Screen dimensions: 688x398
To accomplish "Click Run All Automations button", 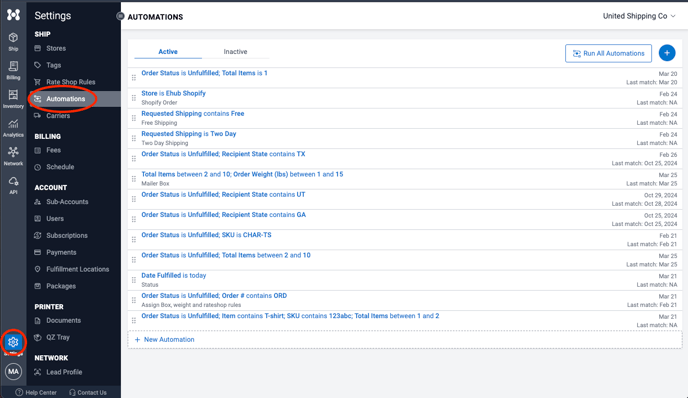I will [608, 54].
